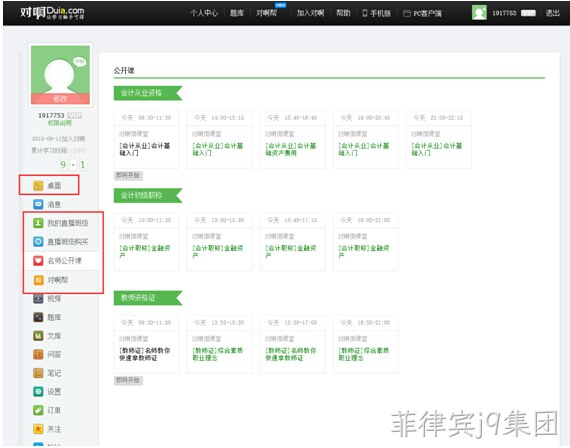Open the 21:00-22:15 会计从业 course card

click(439, 139)
